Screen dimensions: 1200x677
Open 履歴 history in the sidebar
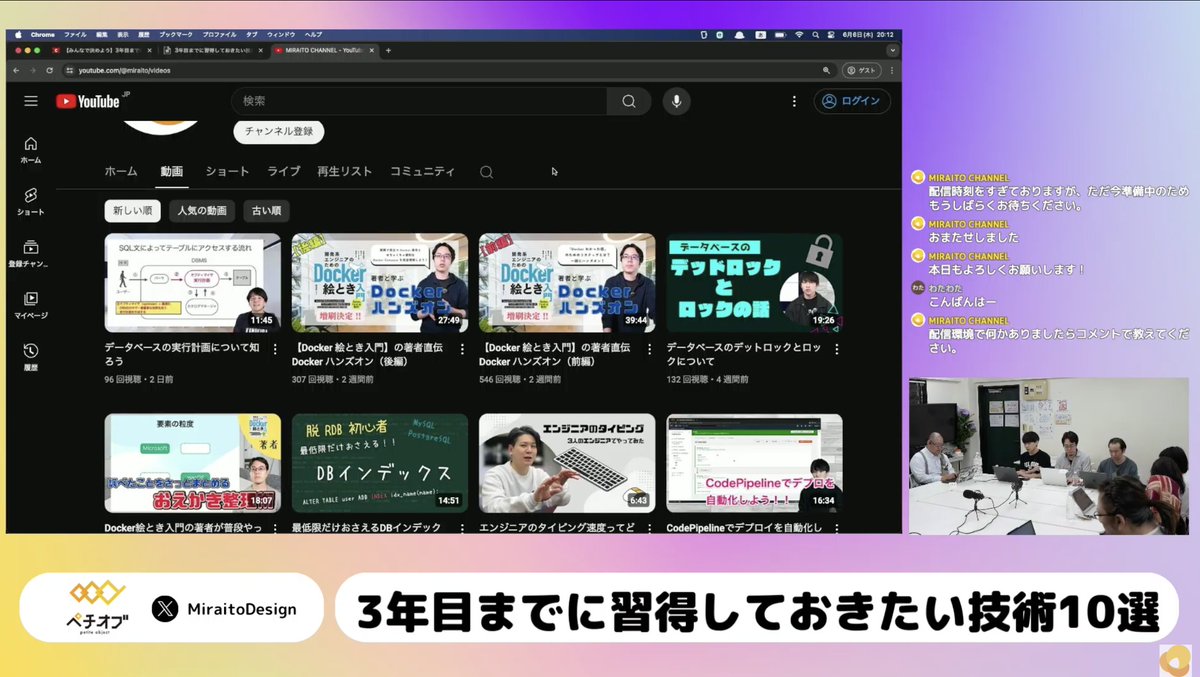(x=31, y=357)
